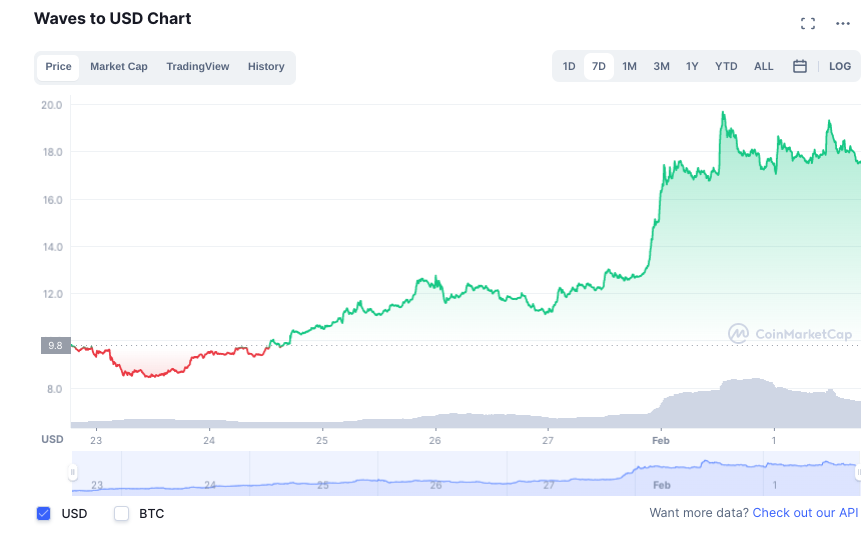Click the mini timeline range selector
Viewport: 868px width, 546px height.
(465, 473)
